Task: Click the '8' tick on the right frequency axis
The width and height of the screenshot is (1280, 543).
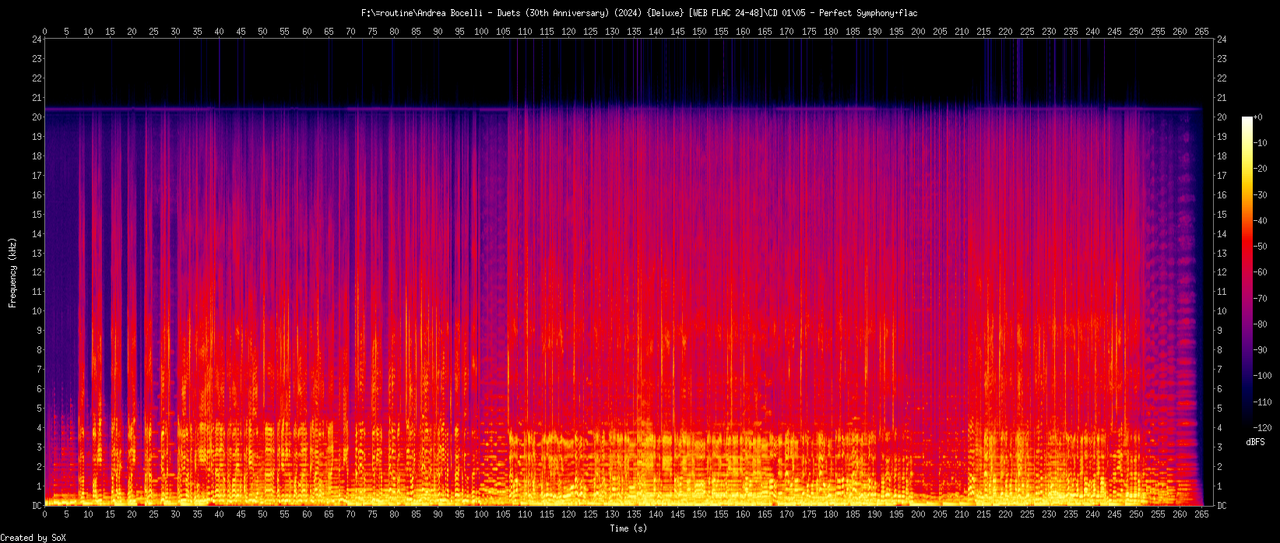Action: (x=1217, y=350)
